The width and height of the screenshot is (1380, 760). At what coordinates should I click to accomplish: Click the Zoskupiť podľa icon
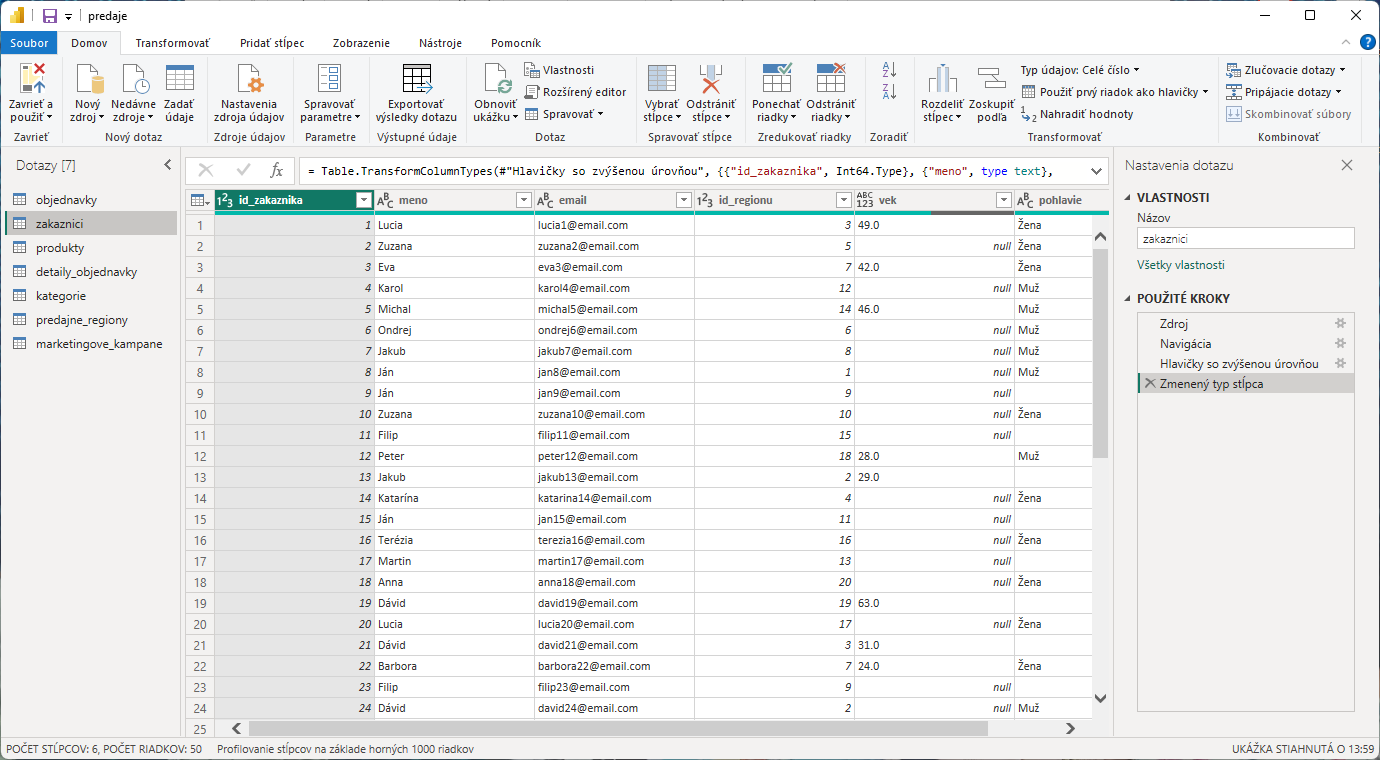991,78
